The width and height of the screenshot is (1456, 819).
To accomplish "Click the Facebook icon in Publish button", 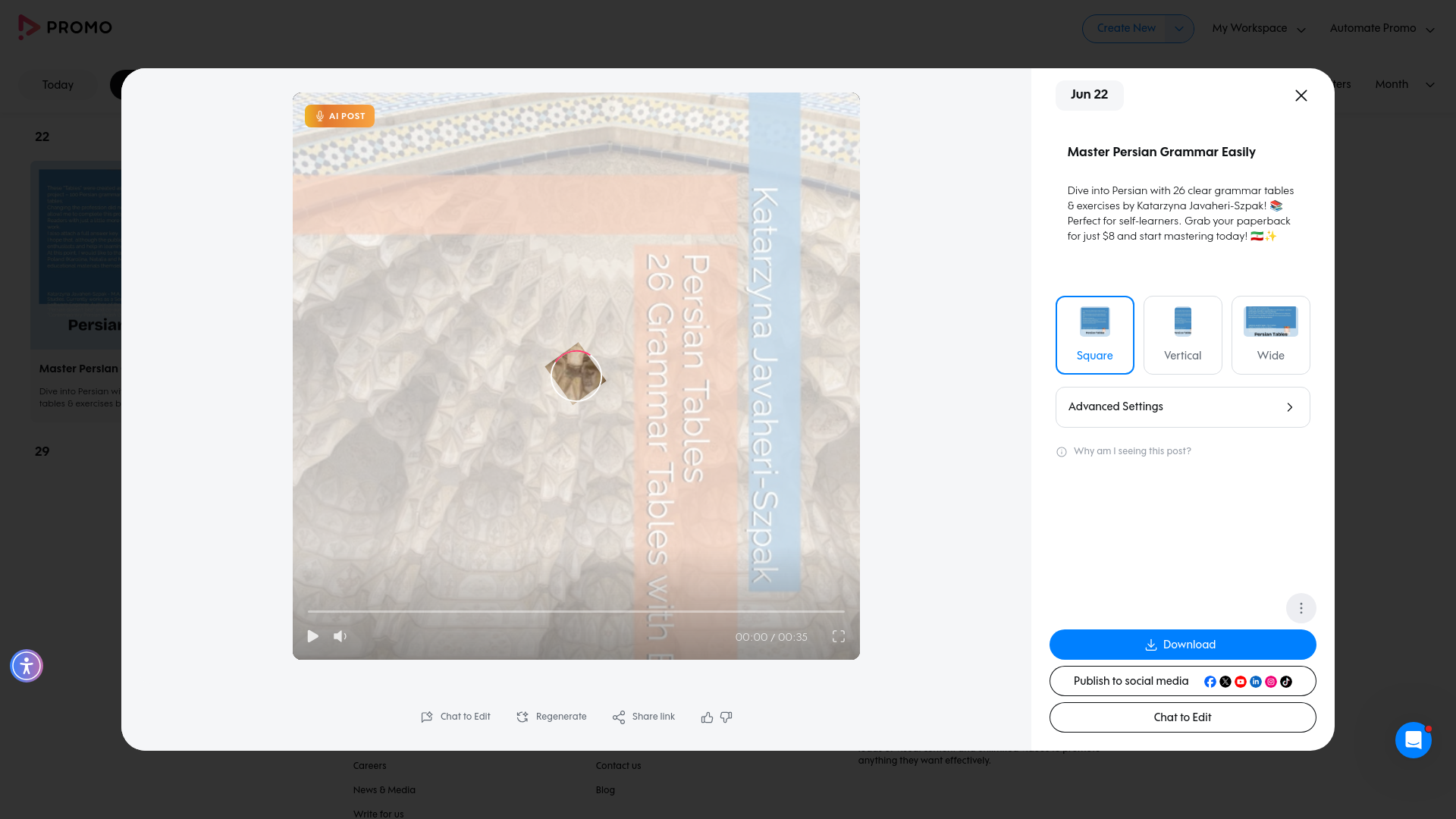I will 1210,682.
